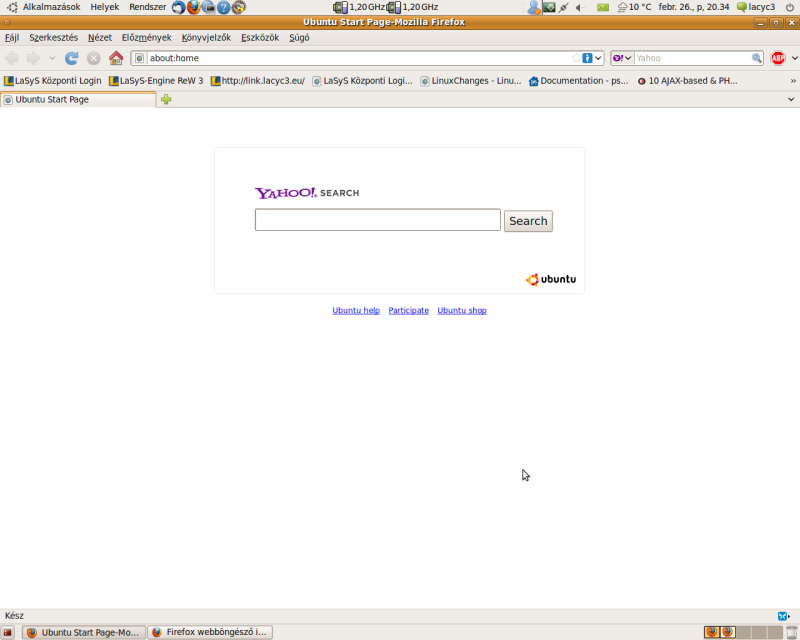Open the Nézet menu

(x=99, y=38)
